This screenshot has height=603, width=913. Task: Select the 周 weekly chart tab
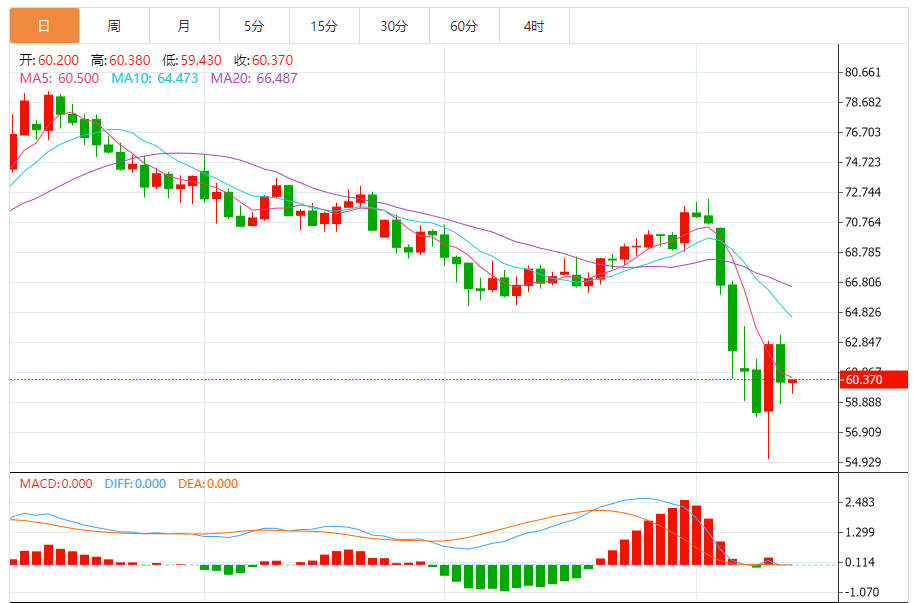pos(114,26)
